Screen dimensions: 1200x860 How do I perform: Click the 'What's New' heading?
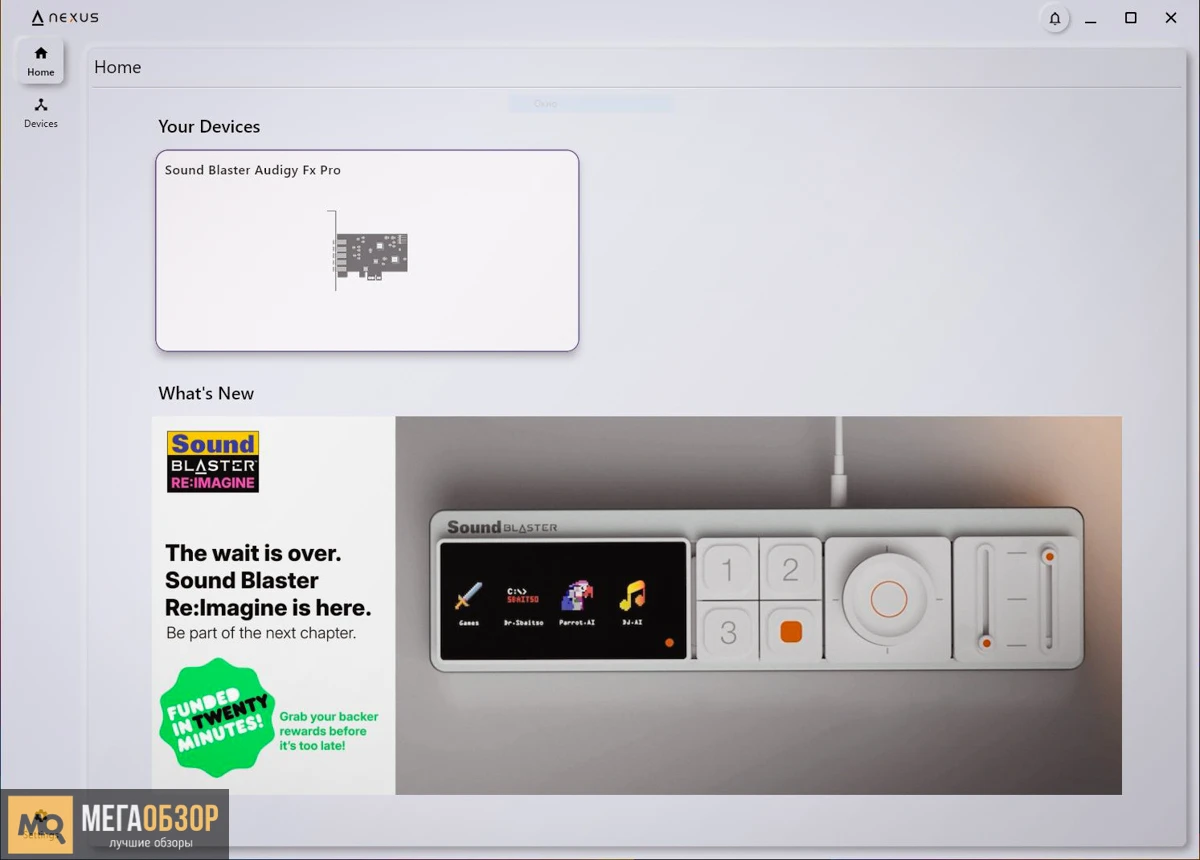pyautogui.click(x=206, y=393)
